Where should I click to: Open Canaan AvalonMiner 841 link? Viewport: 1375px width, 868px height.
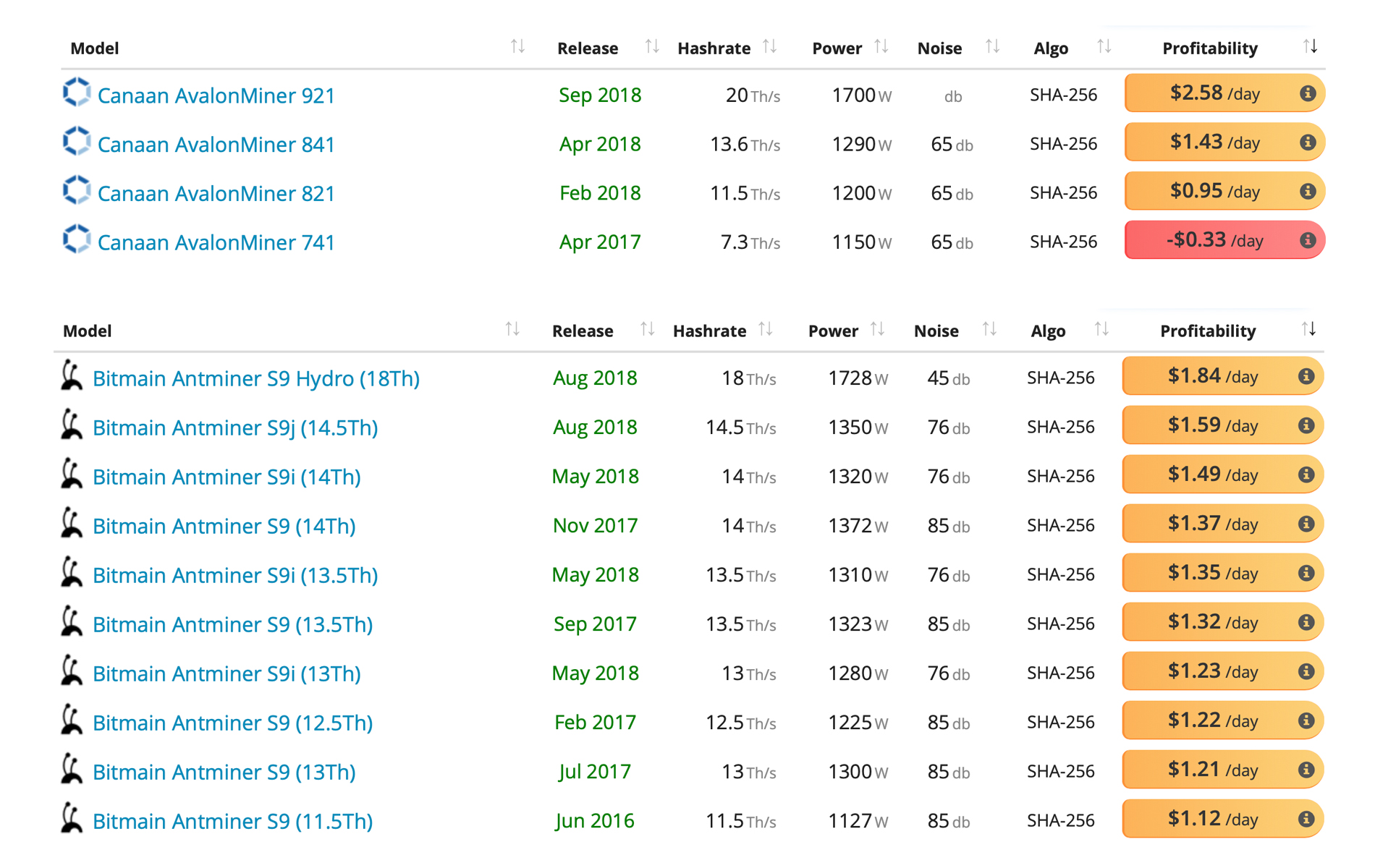click(x=216, y=145)
